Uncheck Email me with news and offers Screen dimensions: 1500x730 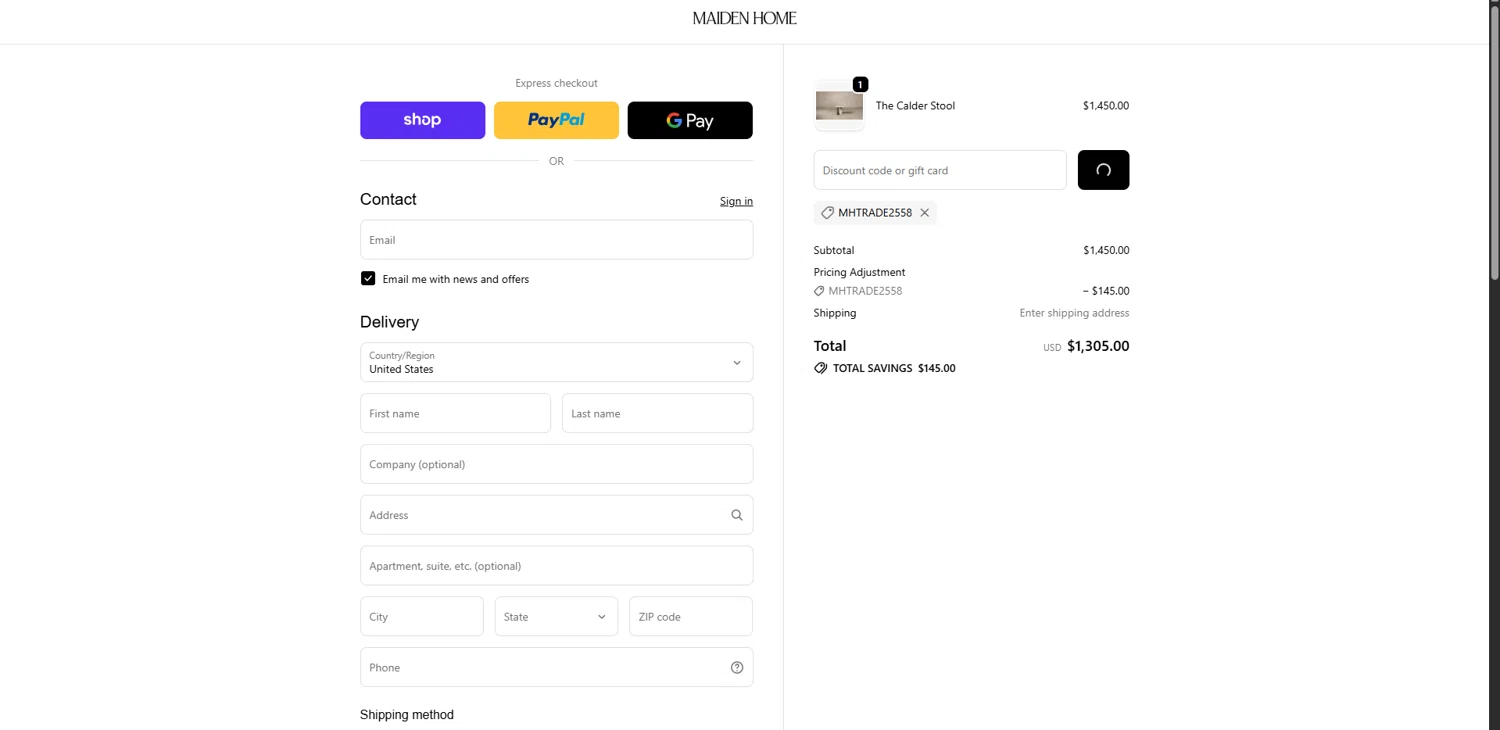pyautogui.click(x=368, y=279)
